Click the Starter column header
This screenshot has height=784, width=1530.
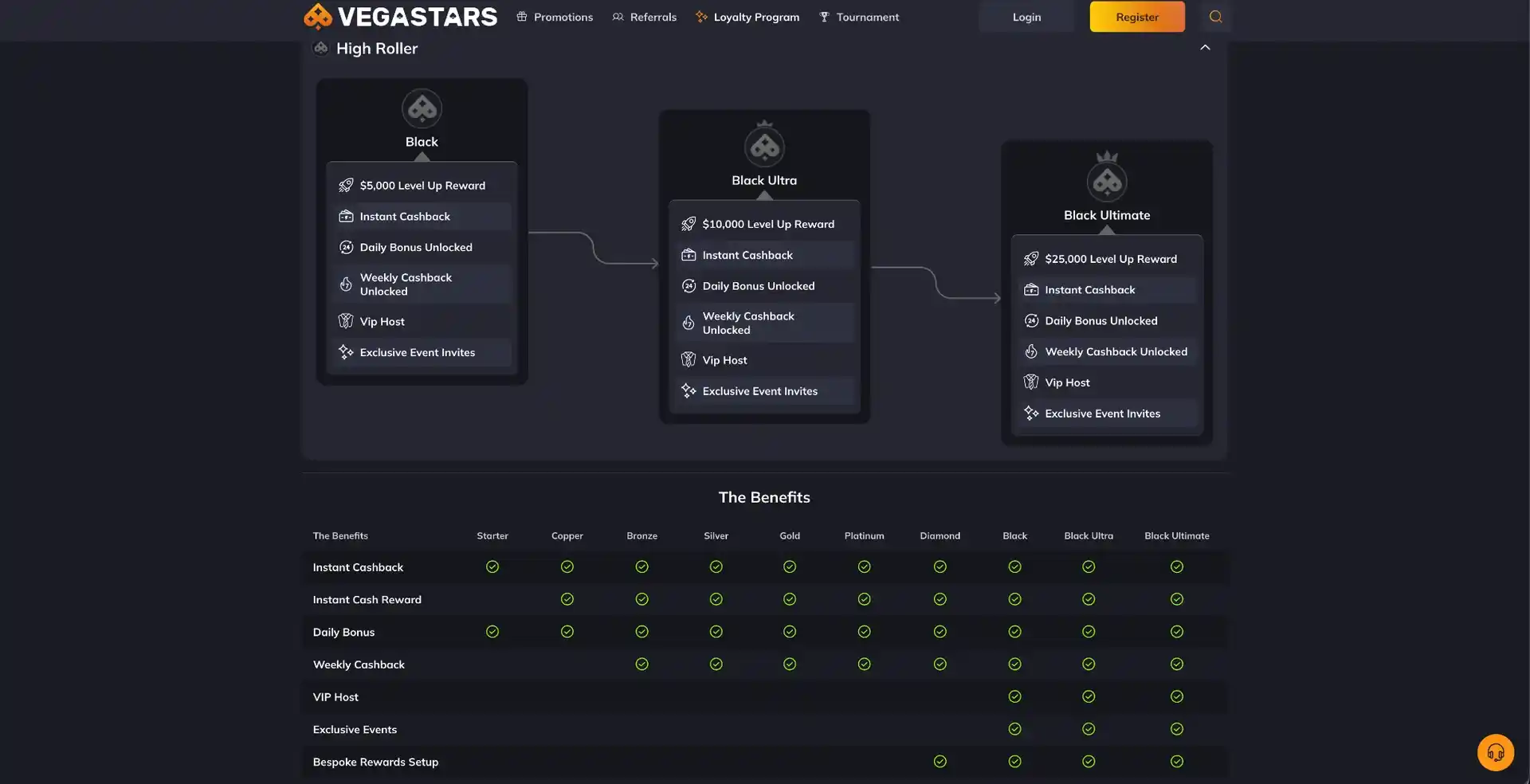[492, 536]
